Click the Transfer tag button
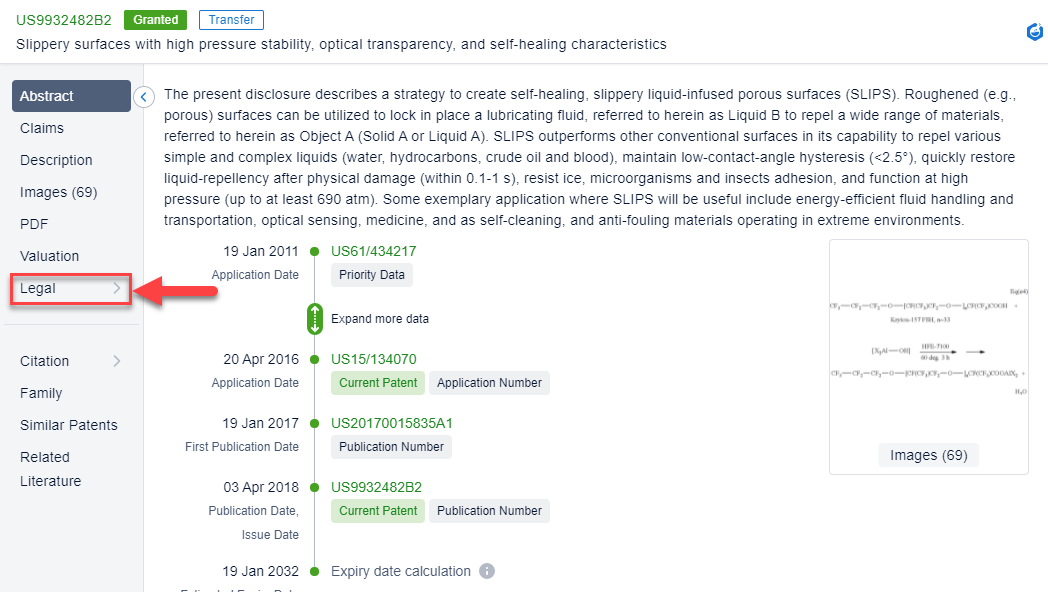The height and width of the screenshot is (592, 1048). tap(231, 19)
